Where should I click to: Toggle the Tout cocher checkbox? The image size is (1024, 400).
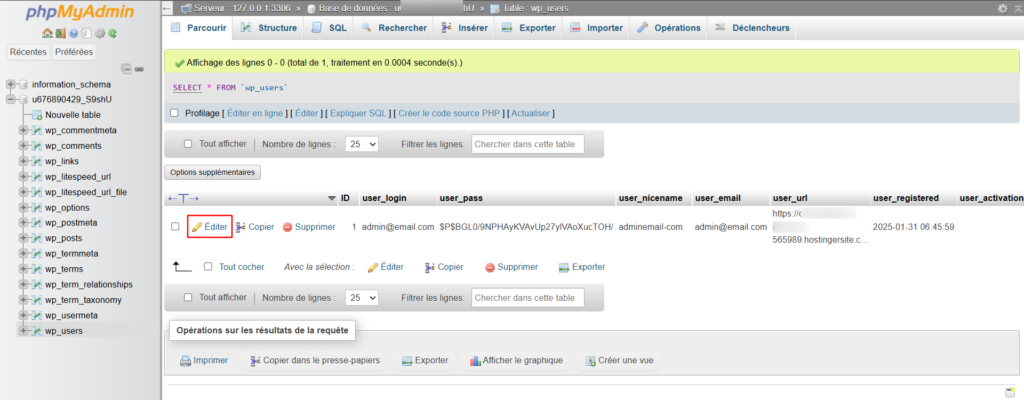[208, 267]
